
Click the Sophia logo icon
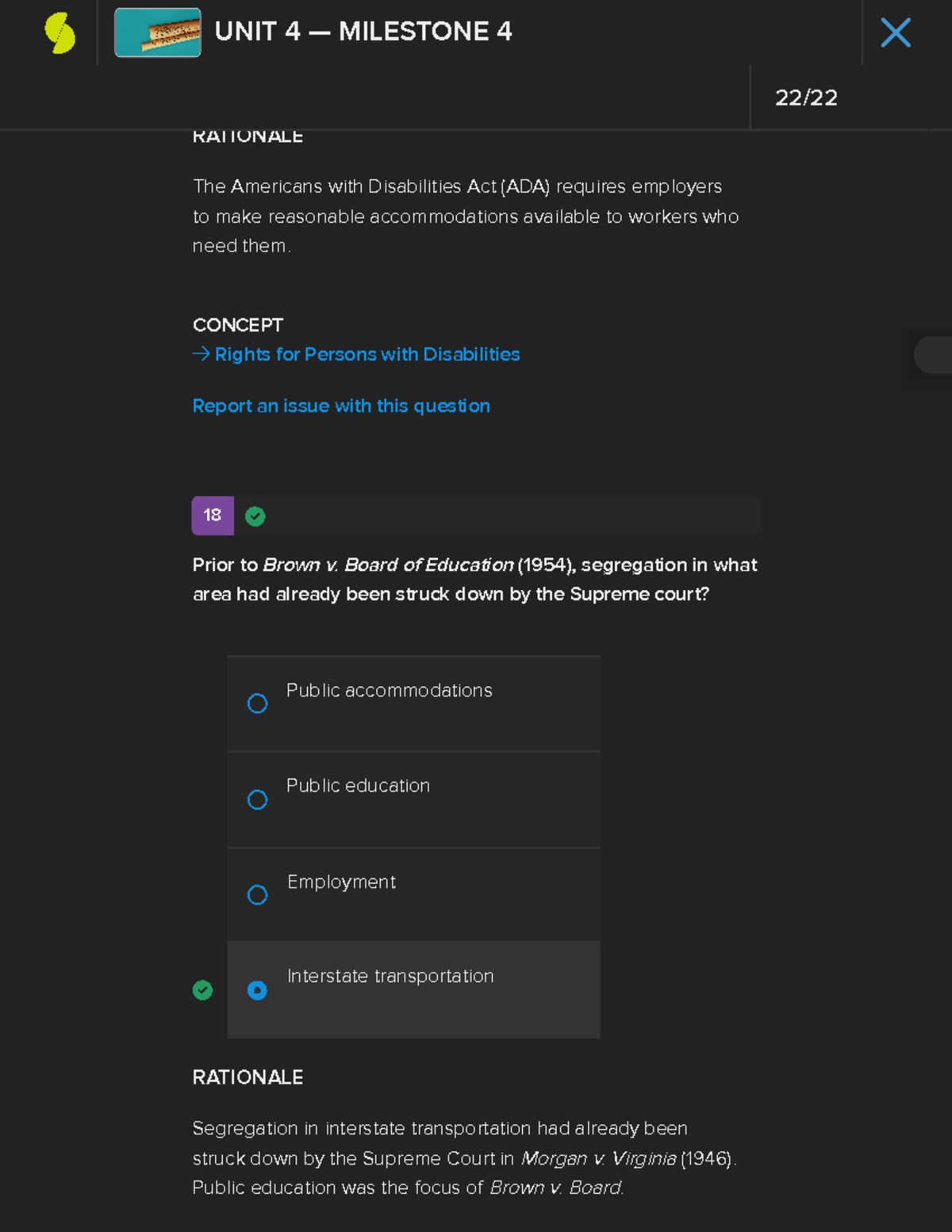59,33
